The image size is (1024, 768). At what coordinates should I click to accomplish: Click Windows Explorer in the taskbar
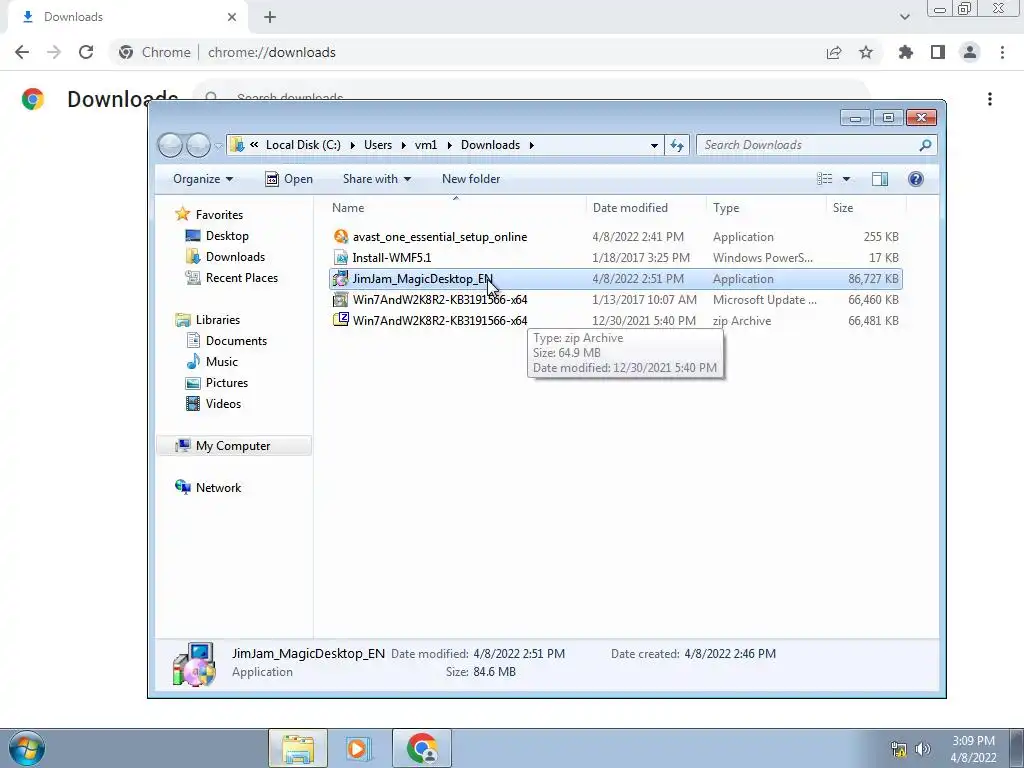[298, 748]
